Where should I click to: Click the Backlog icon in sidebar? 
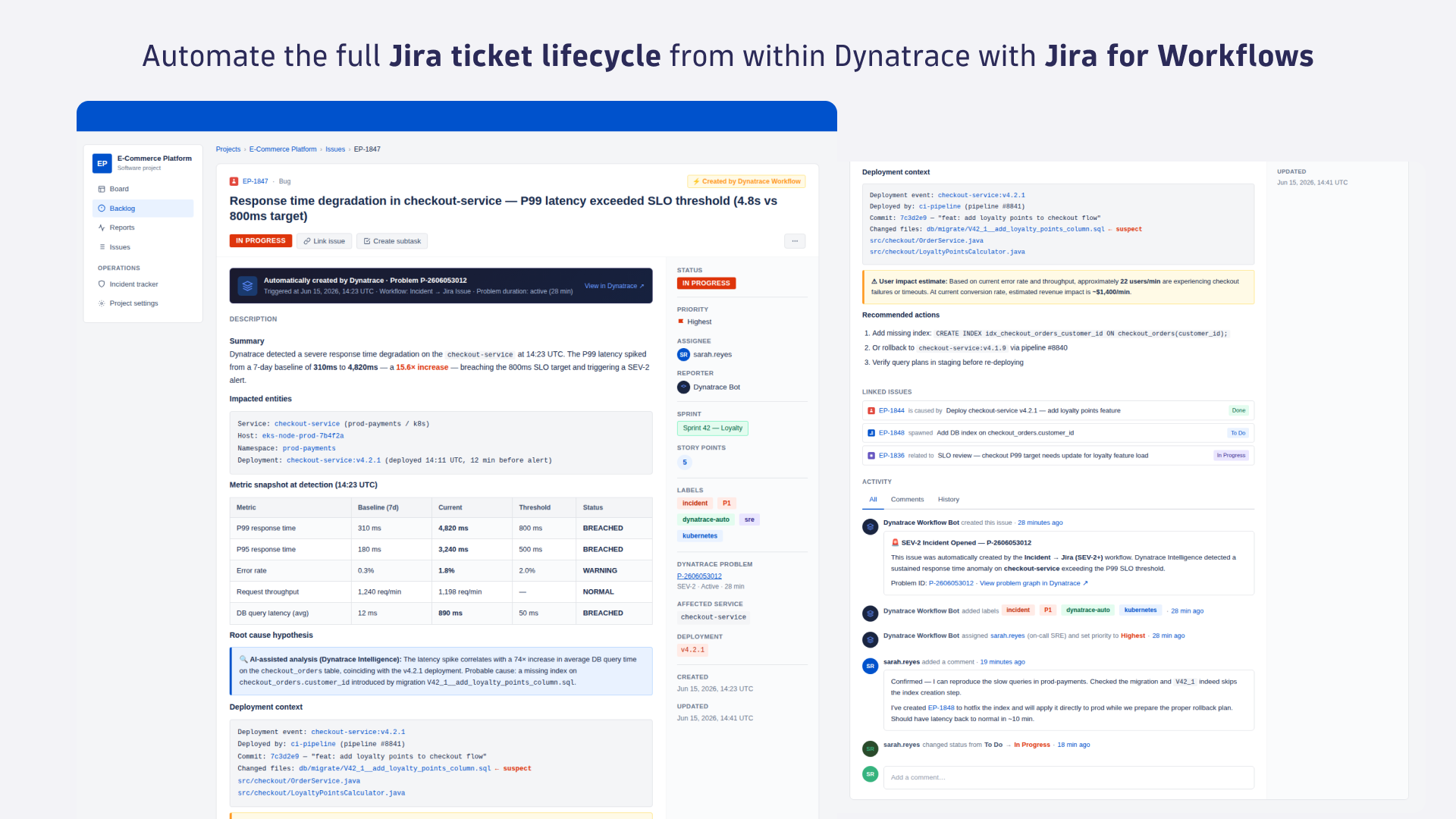(102, 209)
